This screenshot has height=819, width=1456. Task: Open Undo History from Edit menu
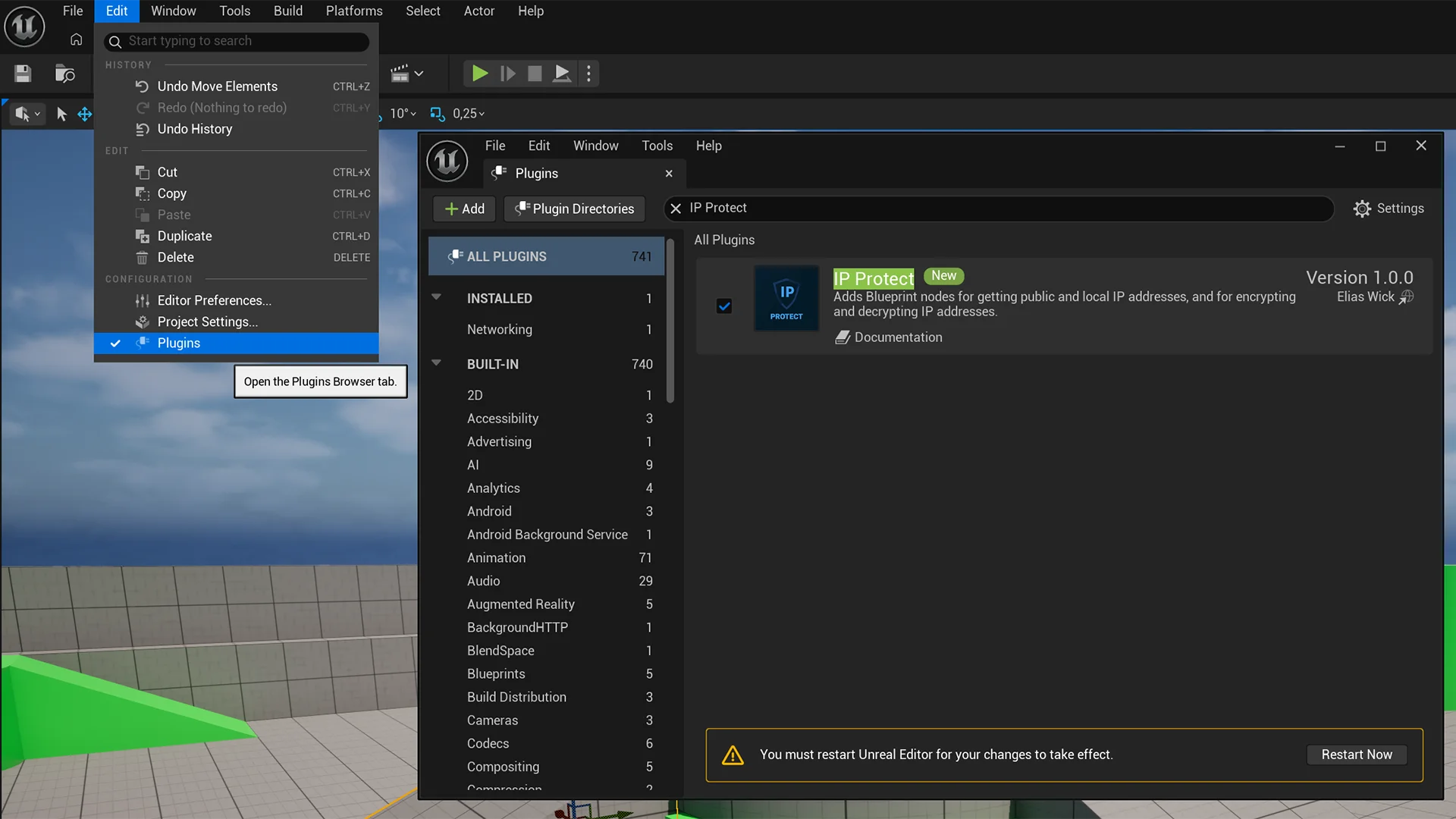point(237,129)
